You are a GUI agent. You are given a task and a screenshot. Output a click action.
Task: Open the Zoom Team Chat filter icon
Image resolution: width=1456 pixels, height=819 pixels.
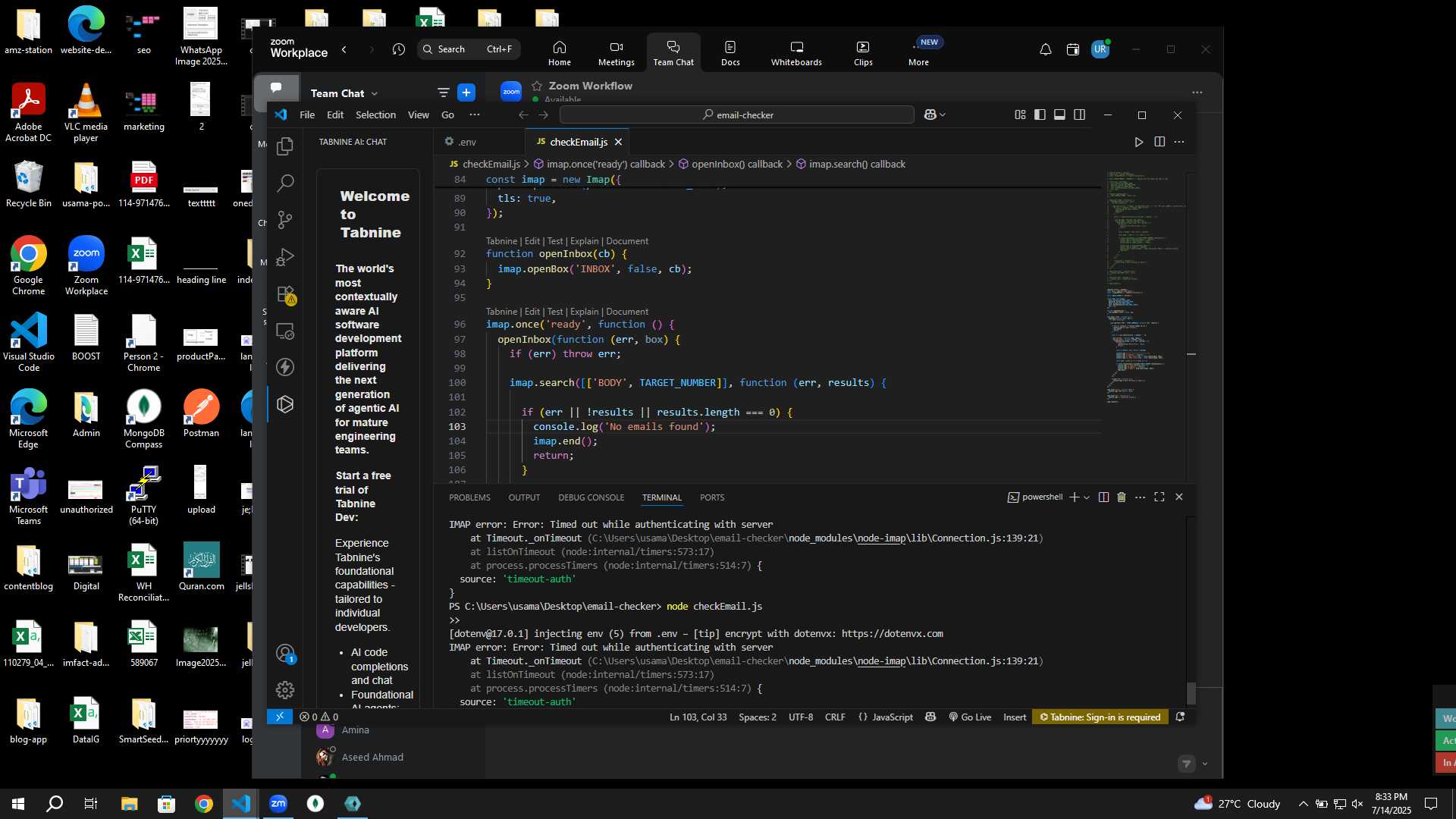coord(443,93)
